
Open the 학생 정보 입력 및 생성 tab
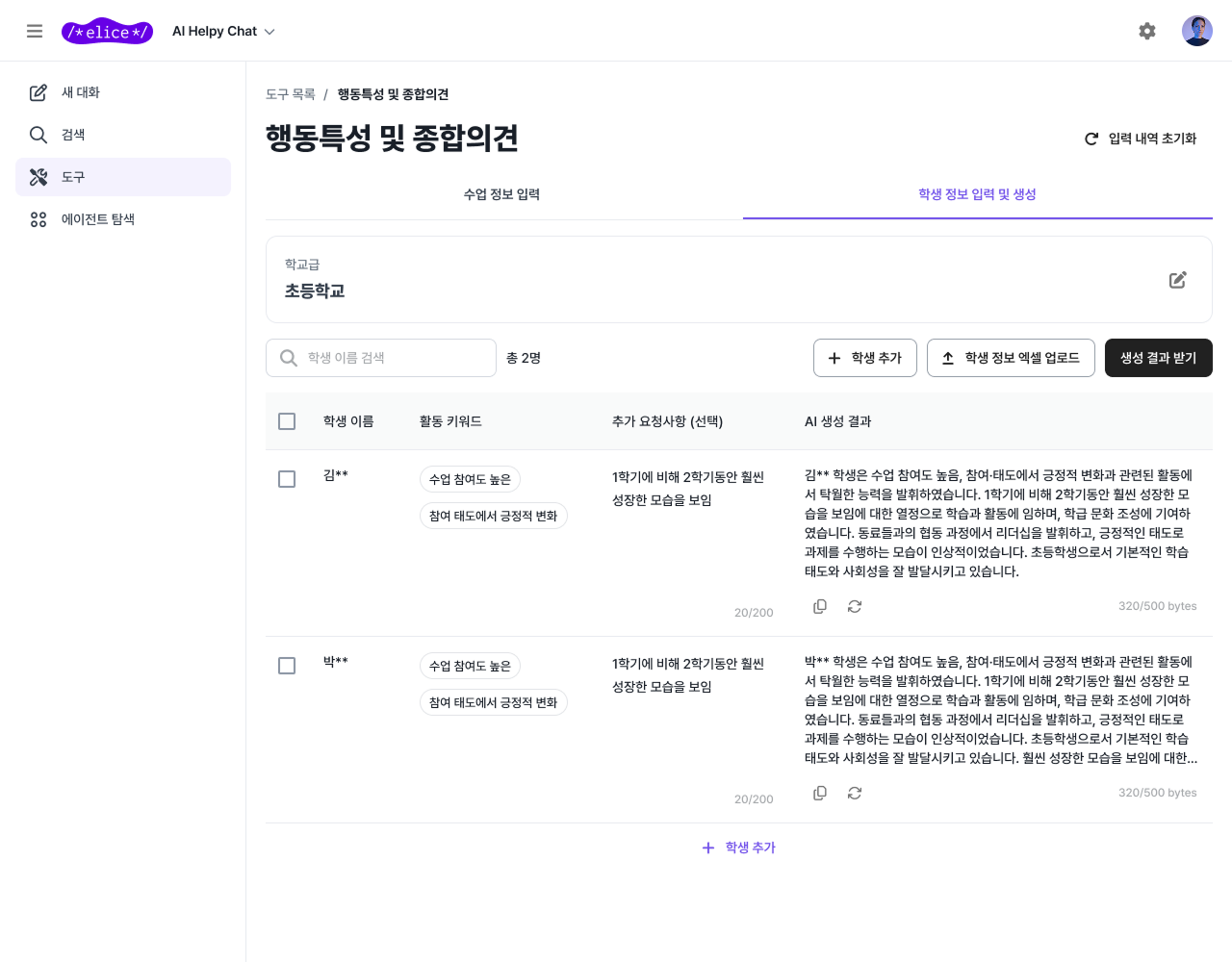tap(977, 194)
